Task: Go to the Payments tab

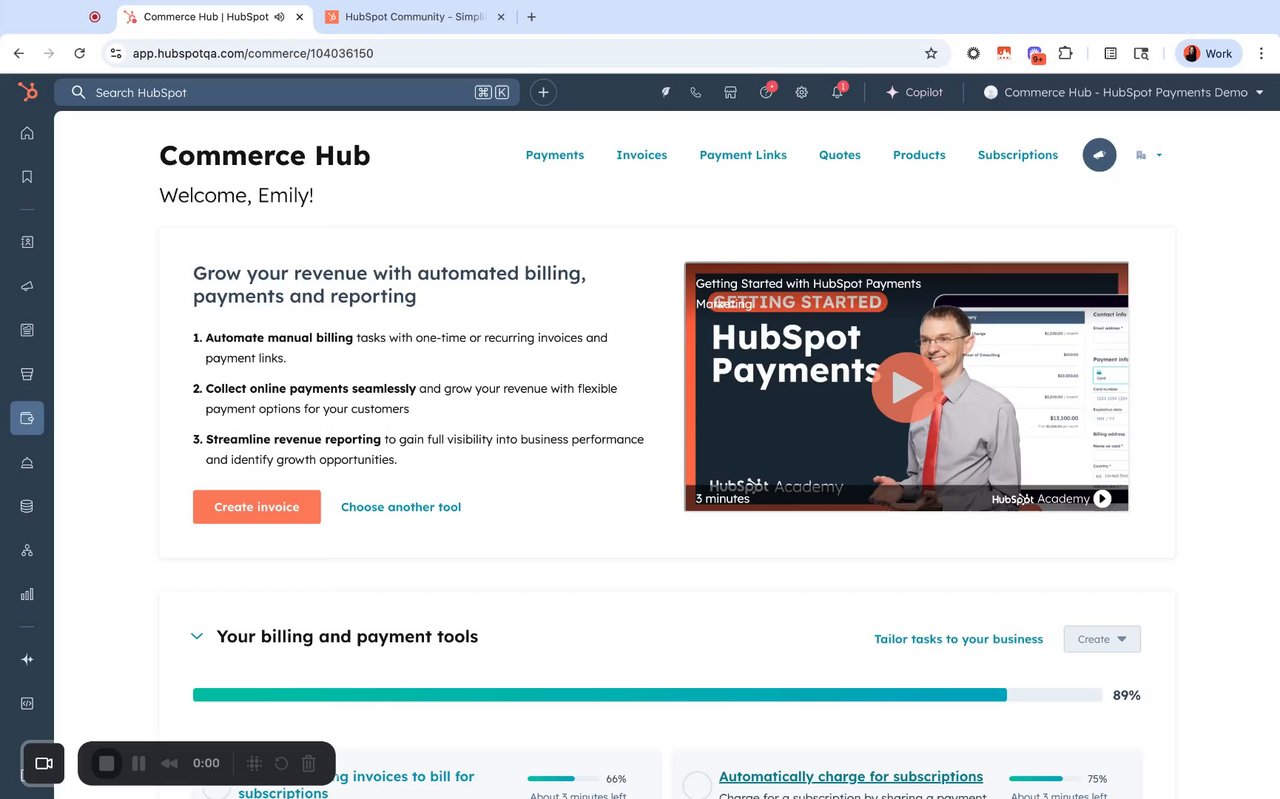Action: [x=555, y=155]
